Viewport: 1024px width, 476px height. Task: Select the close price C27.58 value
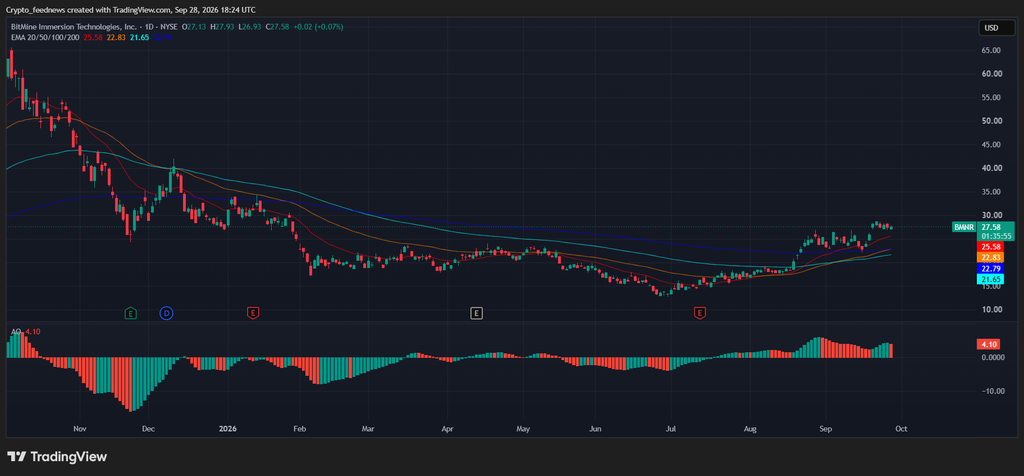276,27
